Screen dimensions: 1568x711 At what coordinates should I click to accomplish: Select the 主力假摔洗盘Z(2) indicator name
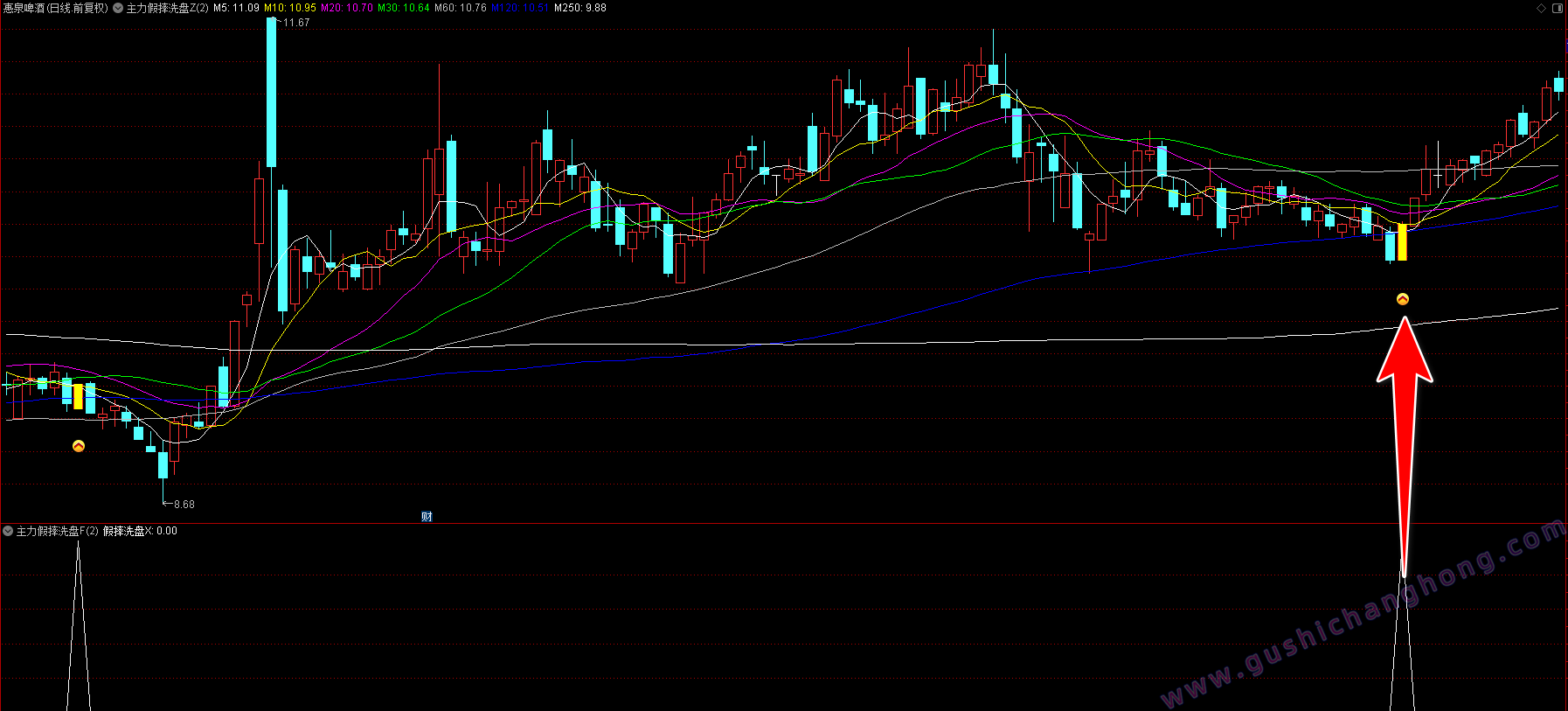[x=168, y=8]
